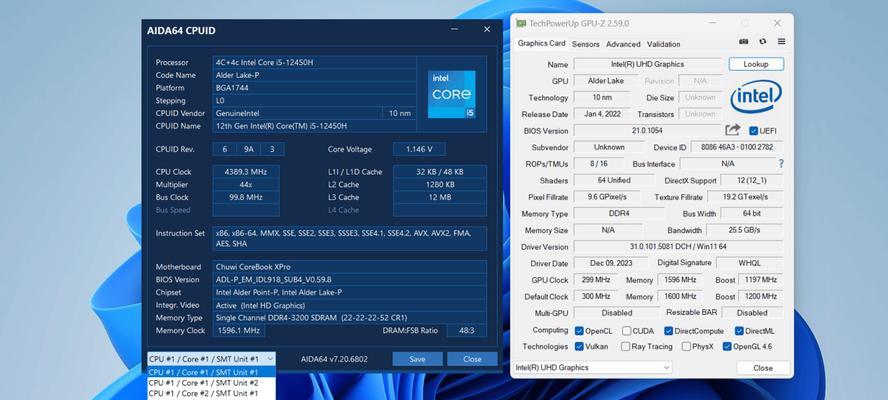This screenshot has height=400, width=888.
Task: Toggle the UEFI checkbox
Action: (753, 131)
